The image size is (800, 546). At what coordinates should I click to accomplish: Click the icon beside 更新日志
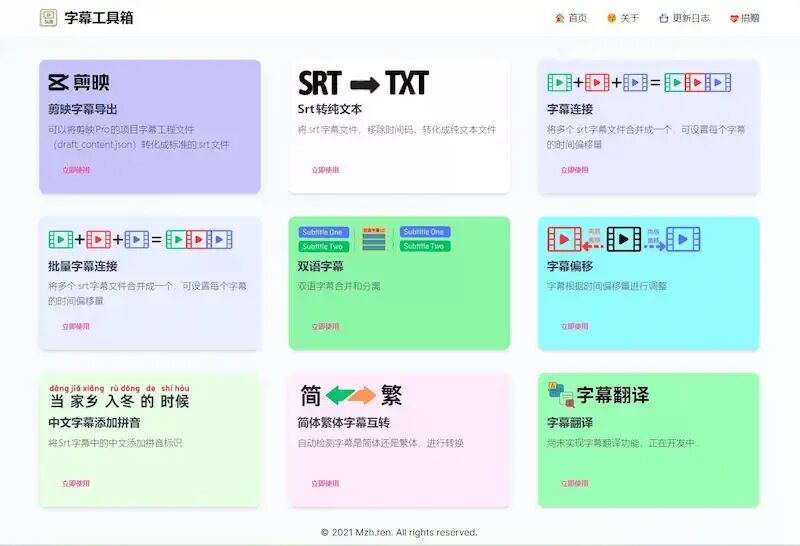663,18
